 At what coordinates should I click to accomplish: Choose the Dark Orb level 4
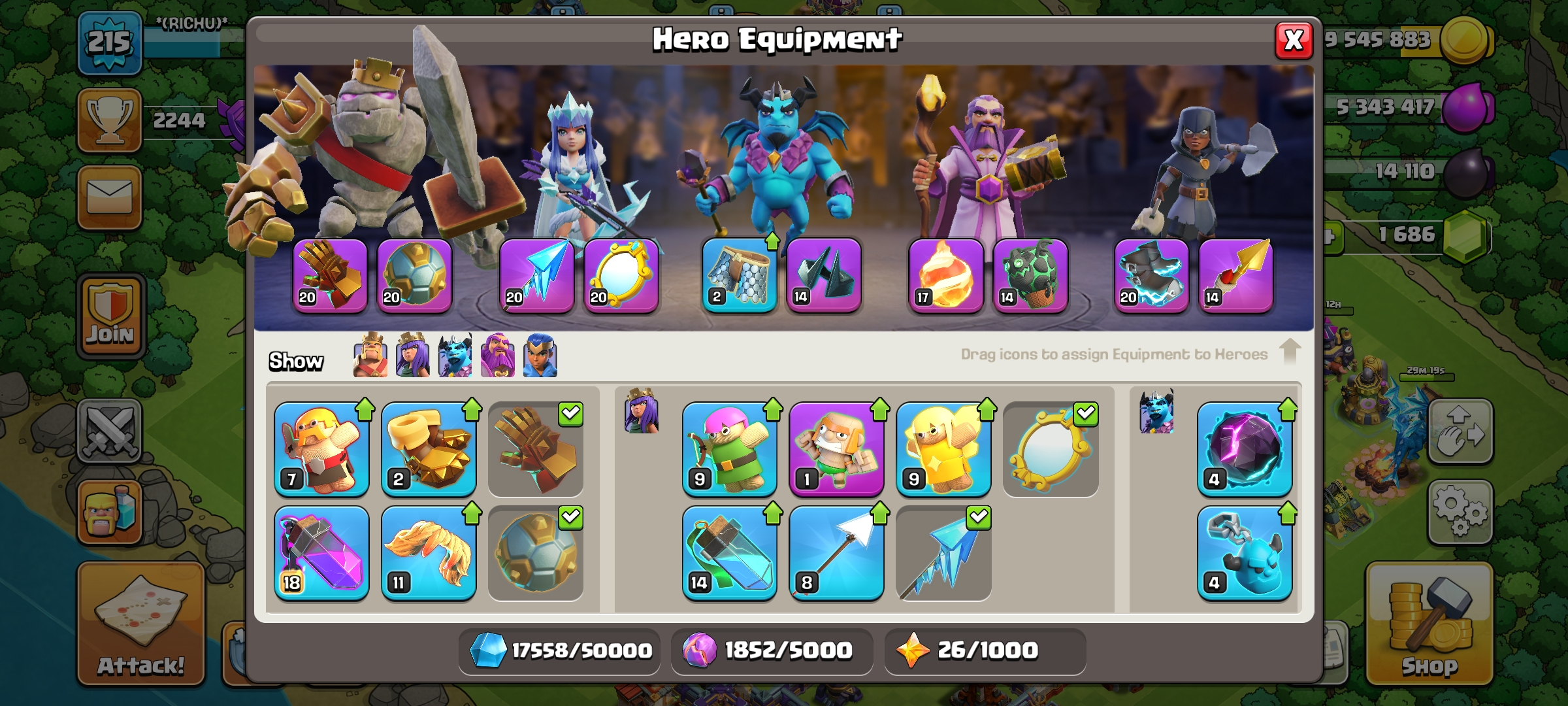pos(1245,449)
